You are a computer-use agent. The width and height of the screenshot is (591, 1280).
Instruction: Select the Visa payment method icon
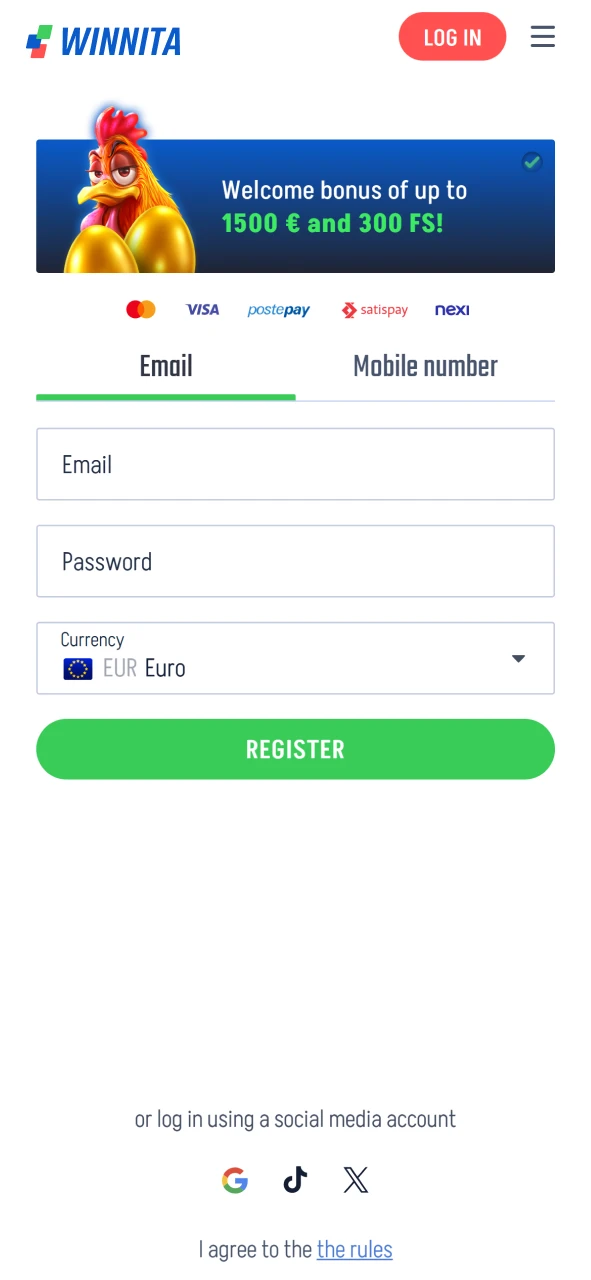(203, 309)
